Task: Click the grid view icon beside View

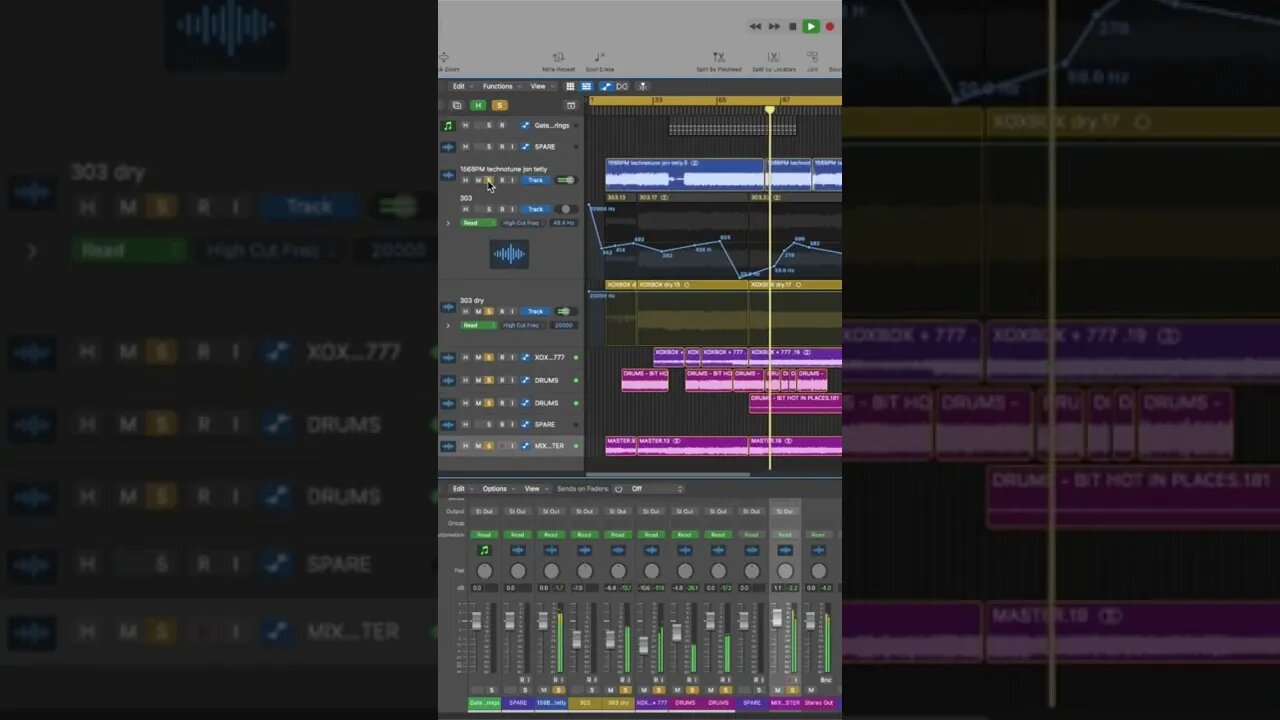Action: point(570,87)
